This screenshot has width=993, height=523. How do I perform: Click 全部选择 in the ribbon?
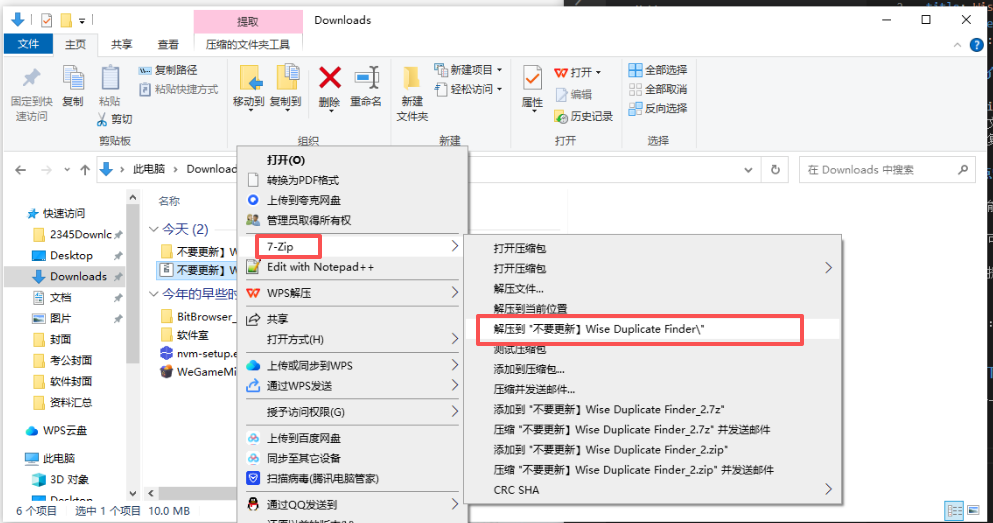[658, 70]
